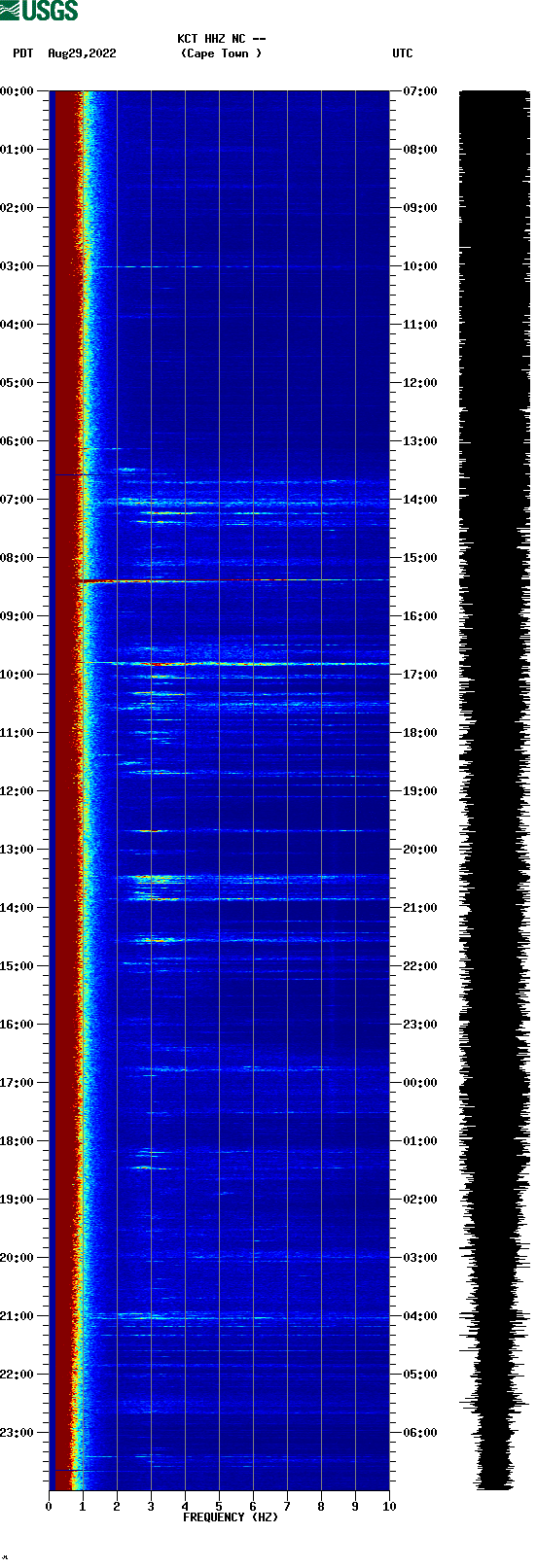Click the PDT time label 10:00
537x1568 pixels.
17,675
